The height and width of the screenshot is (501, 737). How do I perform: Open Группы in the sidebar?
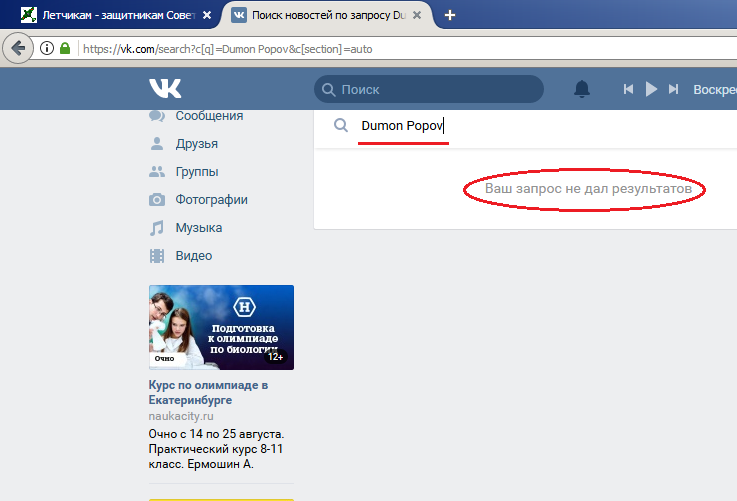tap(196, 172)
